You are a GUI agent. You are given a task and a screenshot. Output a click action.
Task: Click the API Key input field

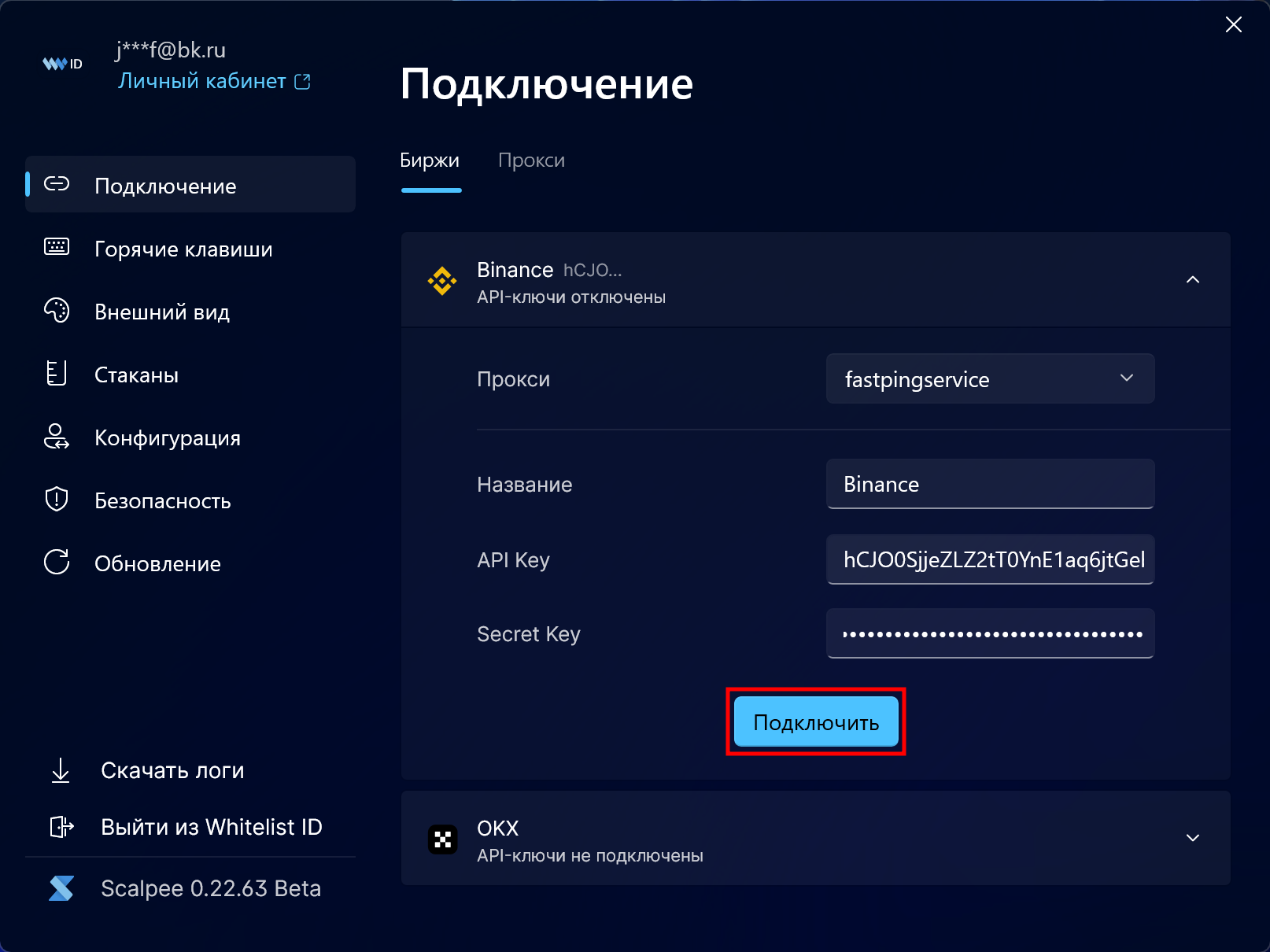tap(990, 559)
